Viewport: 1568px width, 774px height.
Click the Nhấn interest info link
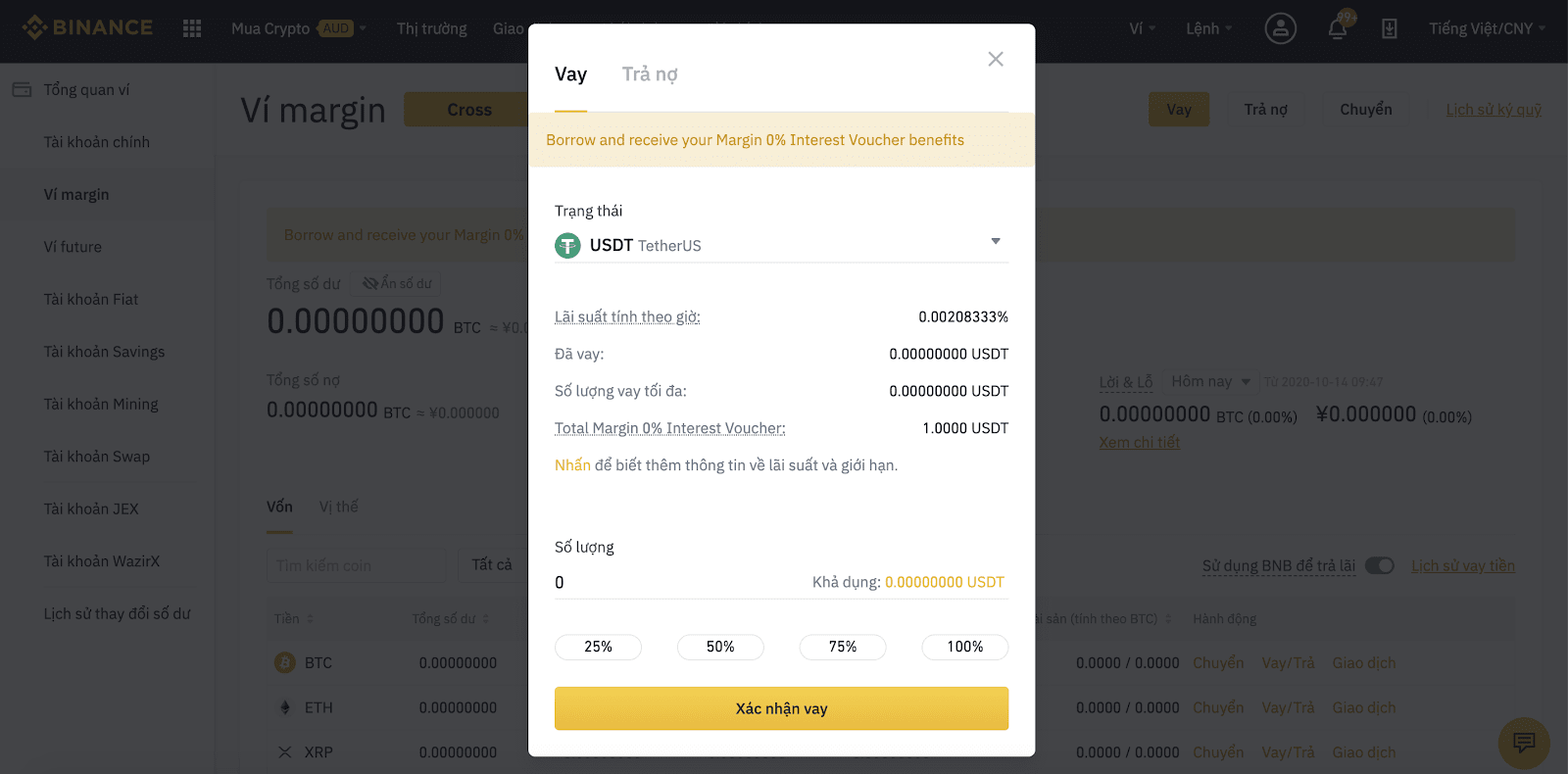(572, 464)
